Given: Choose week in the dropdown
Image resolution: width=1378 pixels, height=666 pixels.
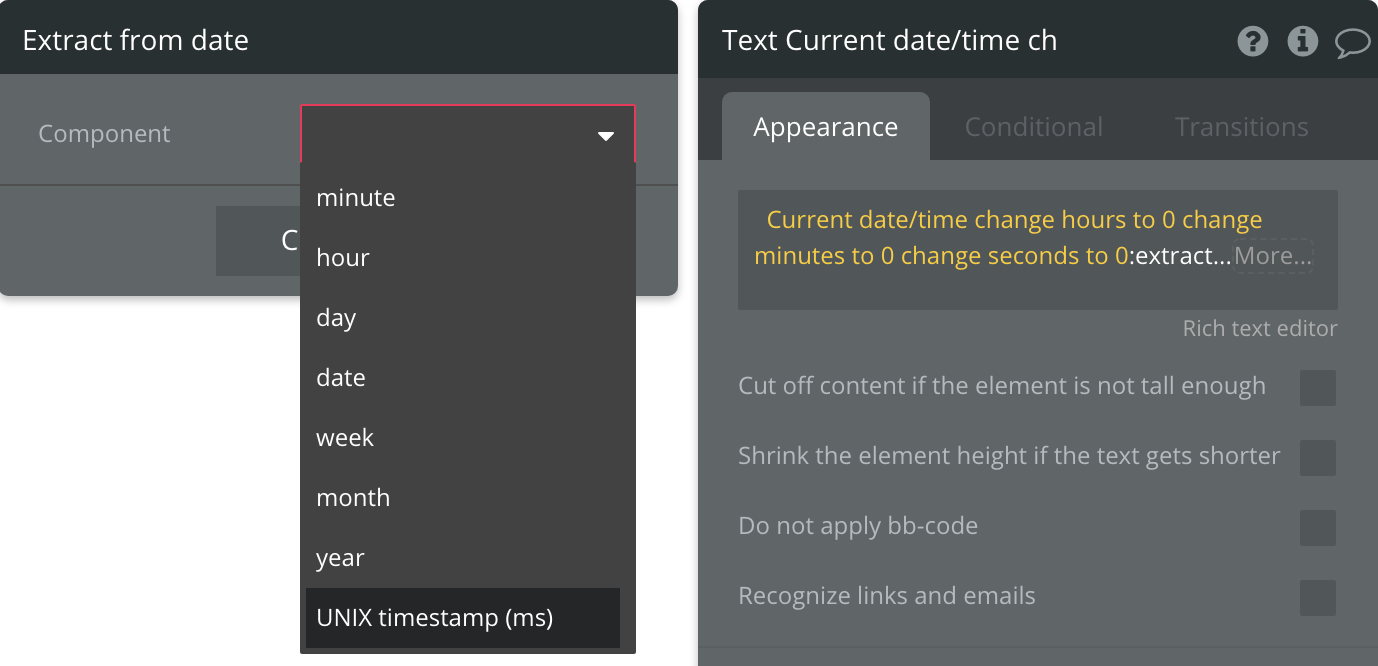Looking at the screenshot, I should [345, 438].
